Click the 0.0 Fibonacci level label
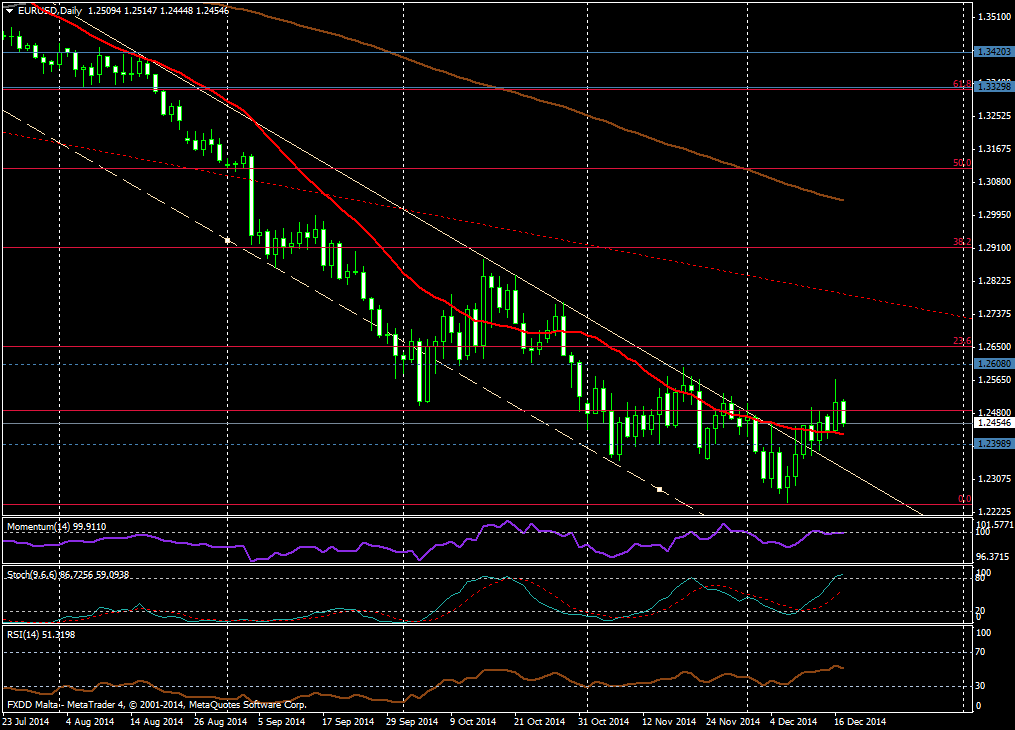Screen dimensions: 1015x730 964,498
